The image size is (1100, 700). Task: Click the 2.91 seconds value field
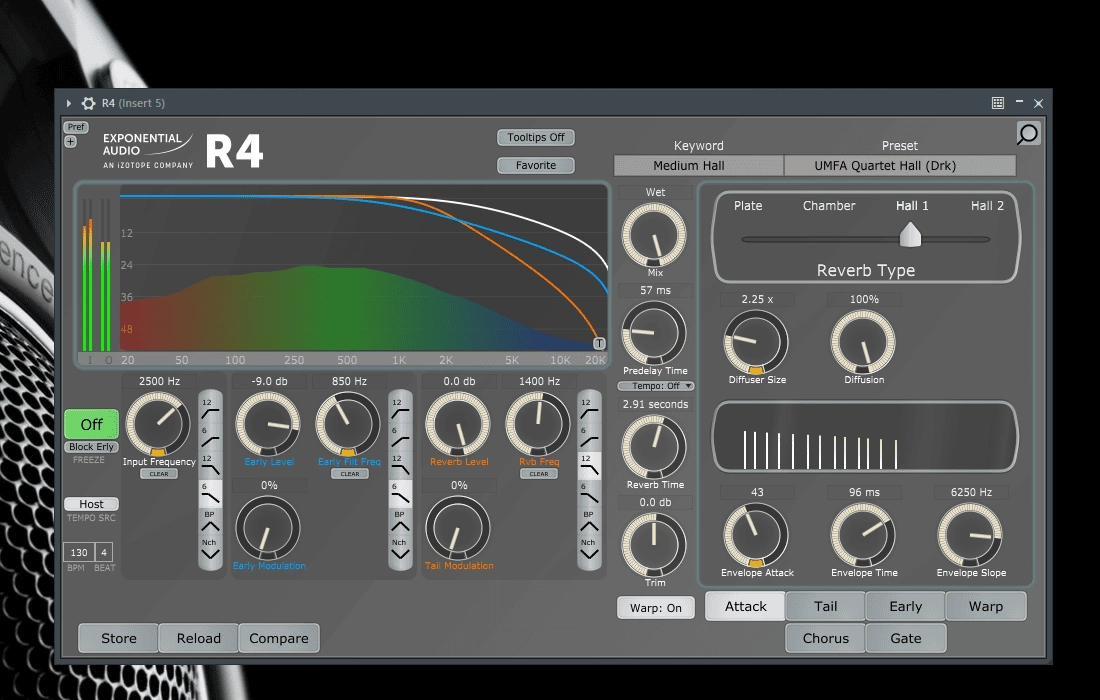pos(655,404)
